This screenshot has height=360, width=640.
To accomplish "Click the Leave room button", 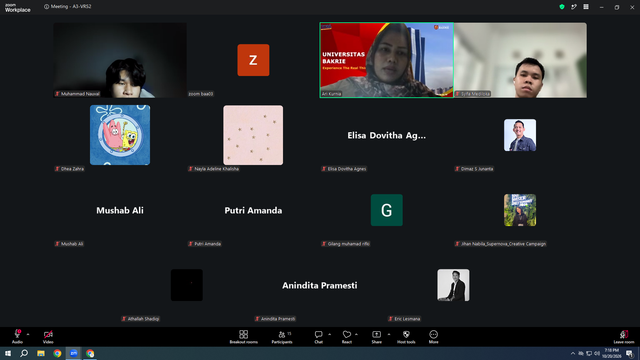I will [x=624, y=336].
